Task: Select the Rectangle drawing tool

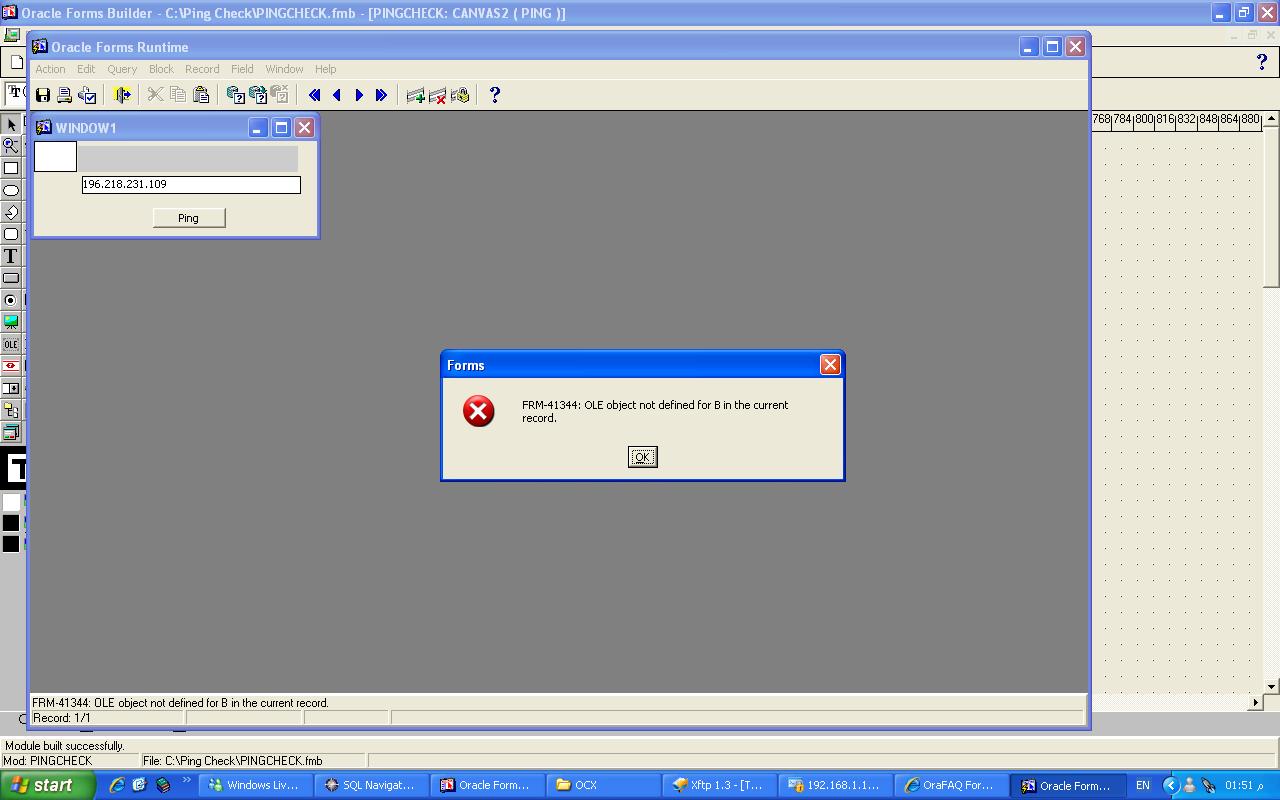Action: tap(11, 168)
